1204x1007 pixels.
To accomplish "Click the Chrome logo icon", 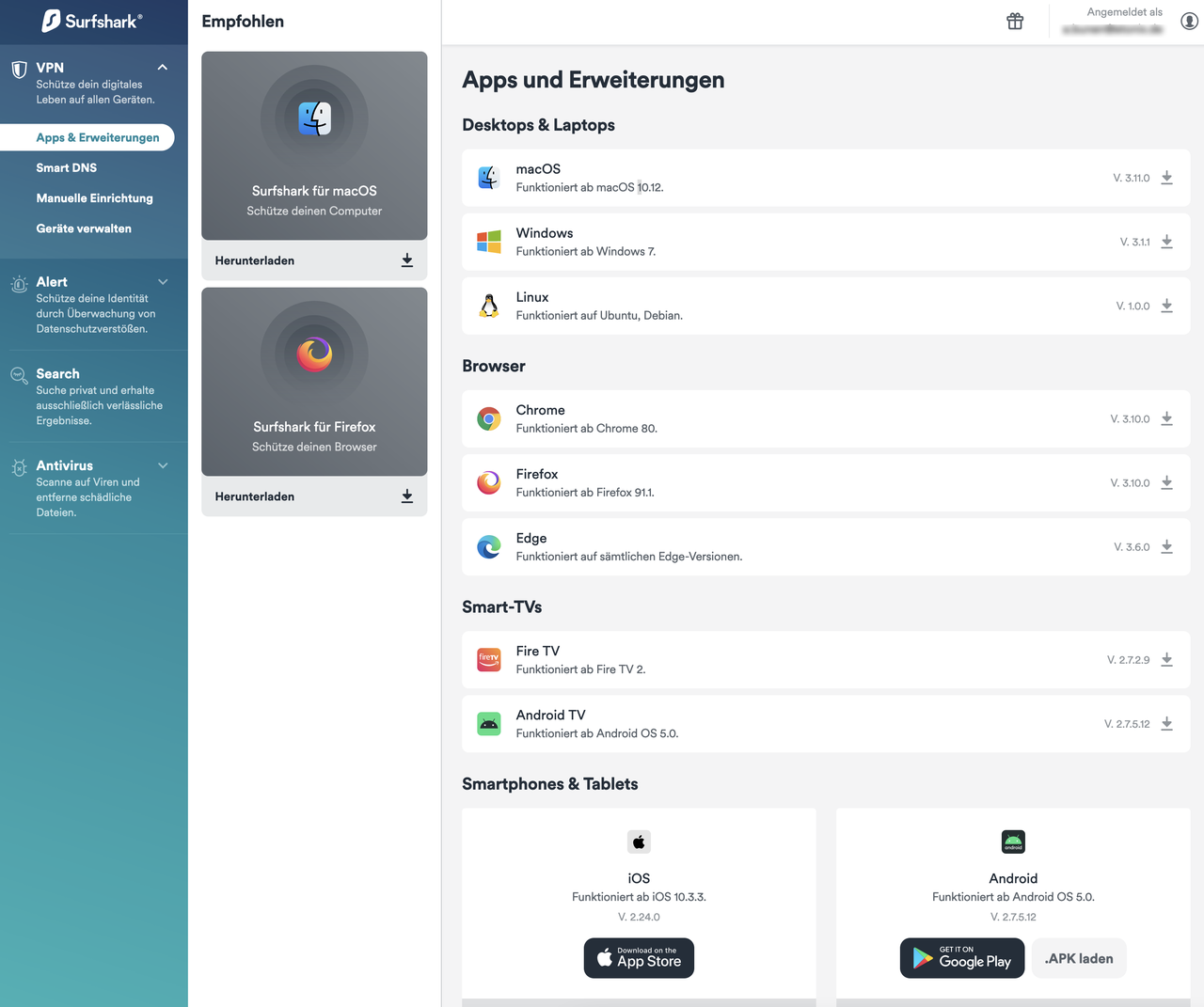I will [489, 418].
